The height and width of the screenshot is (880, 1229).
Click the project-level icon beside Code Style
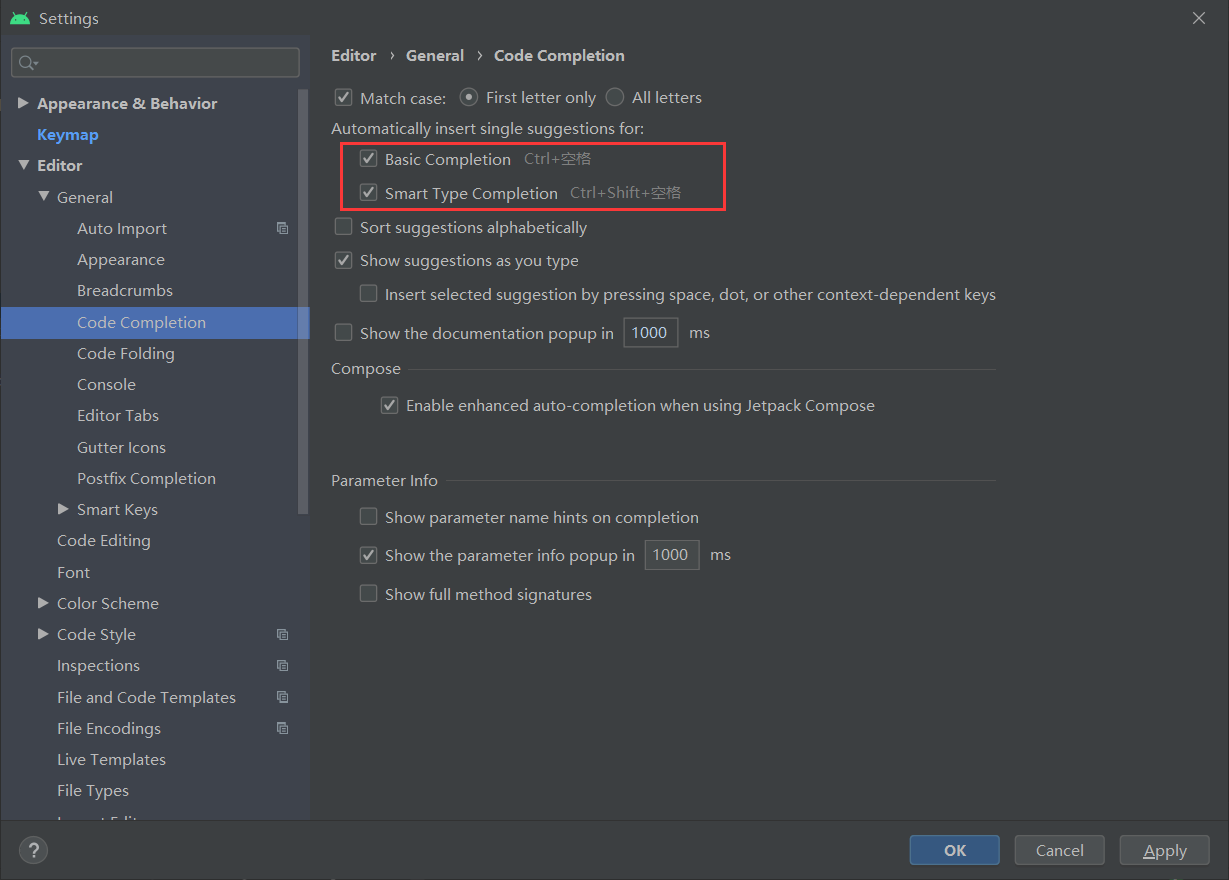282,634
